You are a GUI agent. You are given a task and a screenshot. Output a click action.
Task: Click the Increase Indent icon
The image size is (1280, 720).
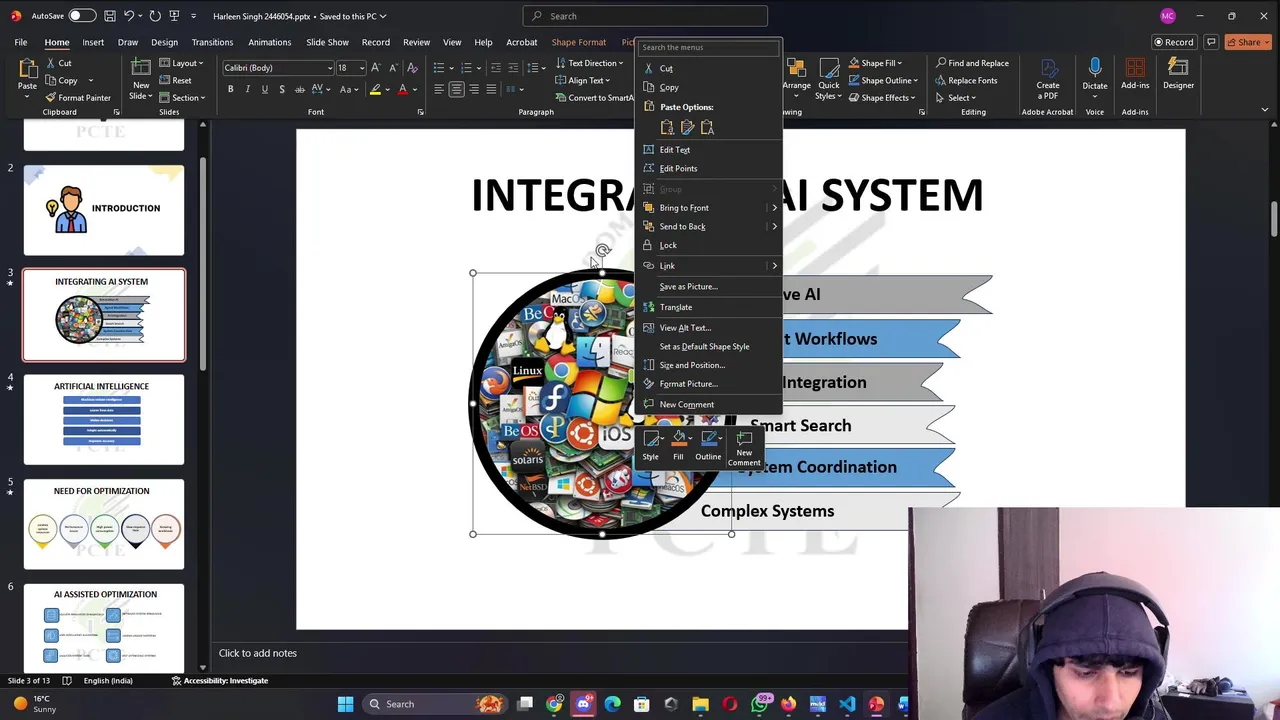(x=513, y=68)
